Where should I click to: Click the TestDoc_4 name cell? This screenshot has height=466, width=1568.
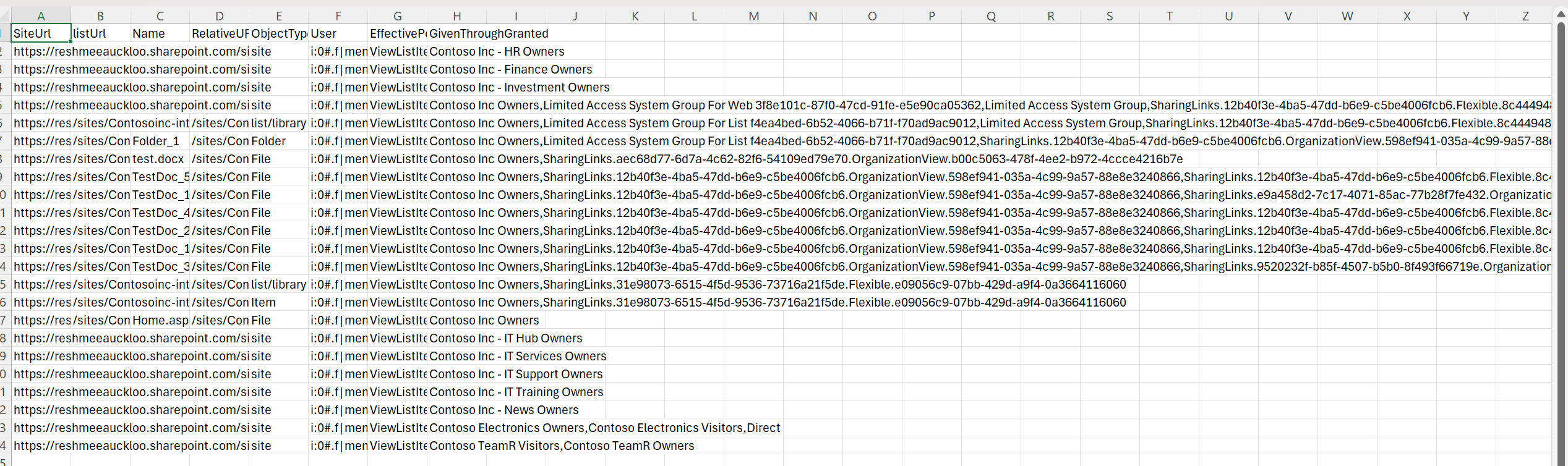click(160, 213)
